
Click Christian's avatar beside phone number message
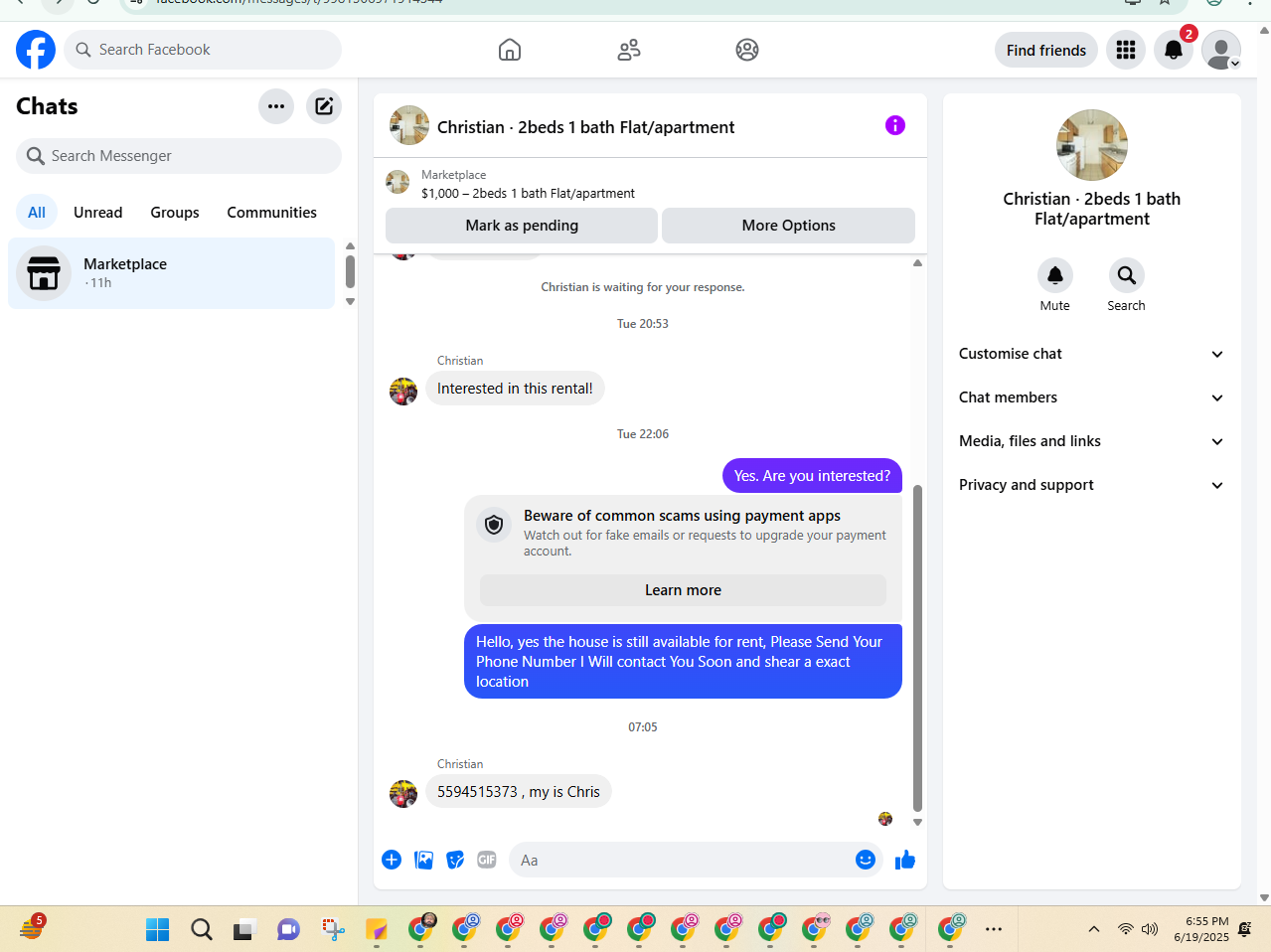coord(403,794)
